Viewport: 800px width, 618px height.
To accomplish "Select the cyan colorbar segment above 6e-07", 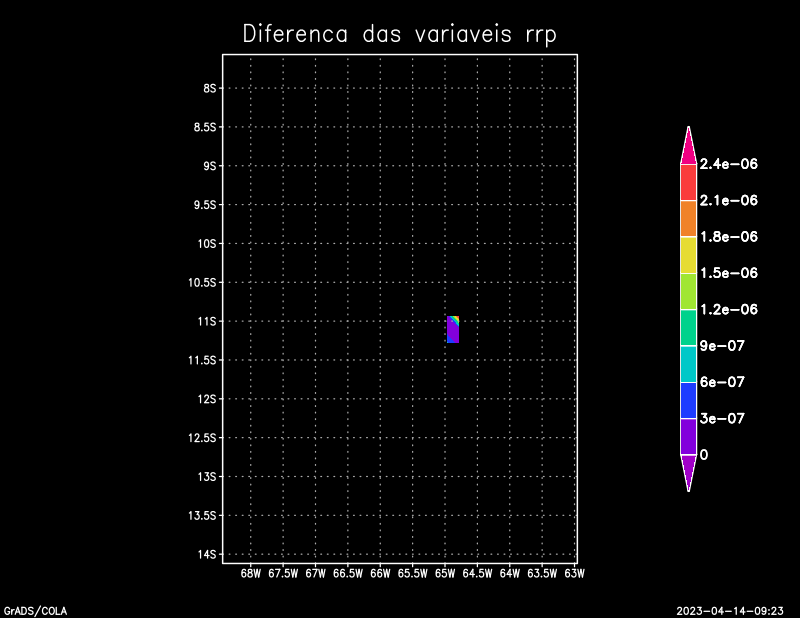I will (x=688, y=364).
